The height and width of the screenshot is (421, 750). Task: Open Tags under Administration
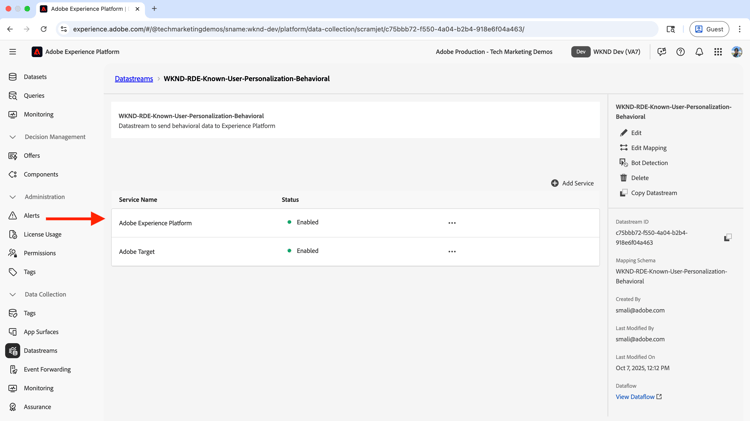(x=30, y=272)
